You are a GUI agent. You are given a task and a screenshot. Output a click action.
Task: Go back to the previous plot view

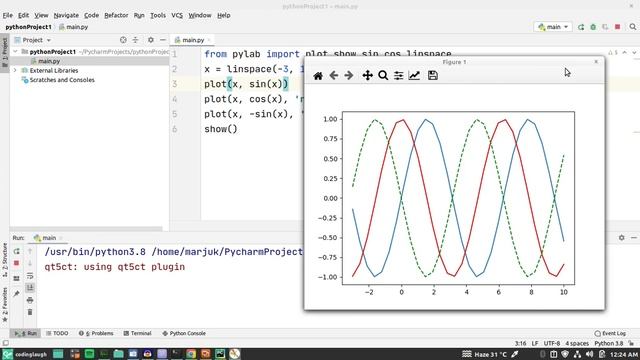[x=333, y=76]
